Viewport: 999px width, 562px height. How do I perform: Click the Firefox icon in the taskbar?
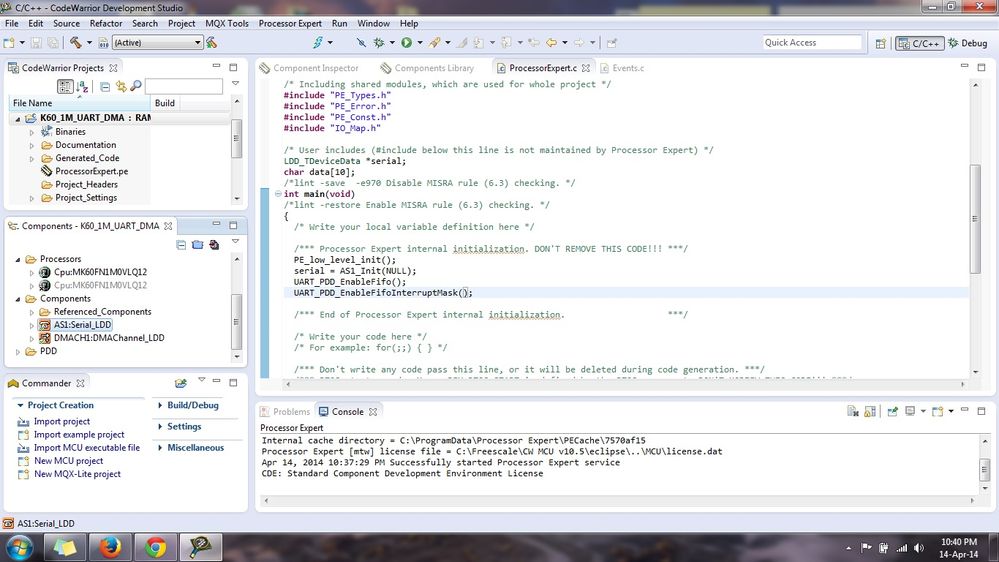pyautogui.click(x=108, y=547)
